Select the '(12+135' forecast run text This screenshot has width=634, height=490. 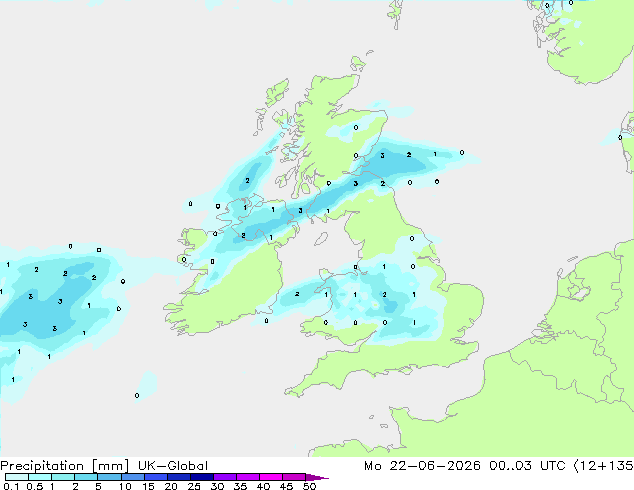coord(604,466)
